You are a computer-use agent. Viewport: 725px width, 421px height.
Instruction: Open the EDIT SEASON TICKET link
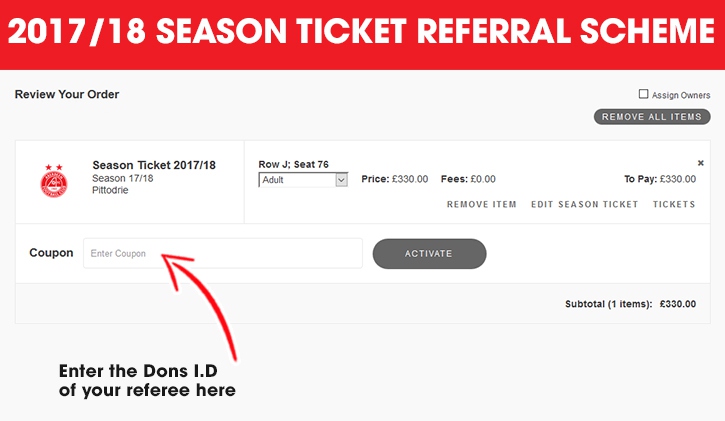584,204
